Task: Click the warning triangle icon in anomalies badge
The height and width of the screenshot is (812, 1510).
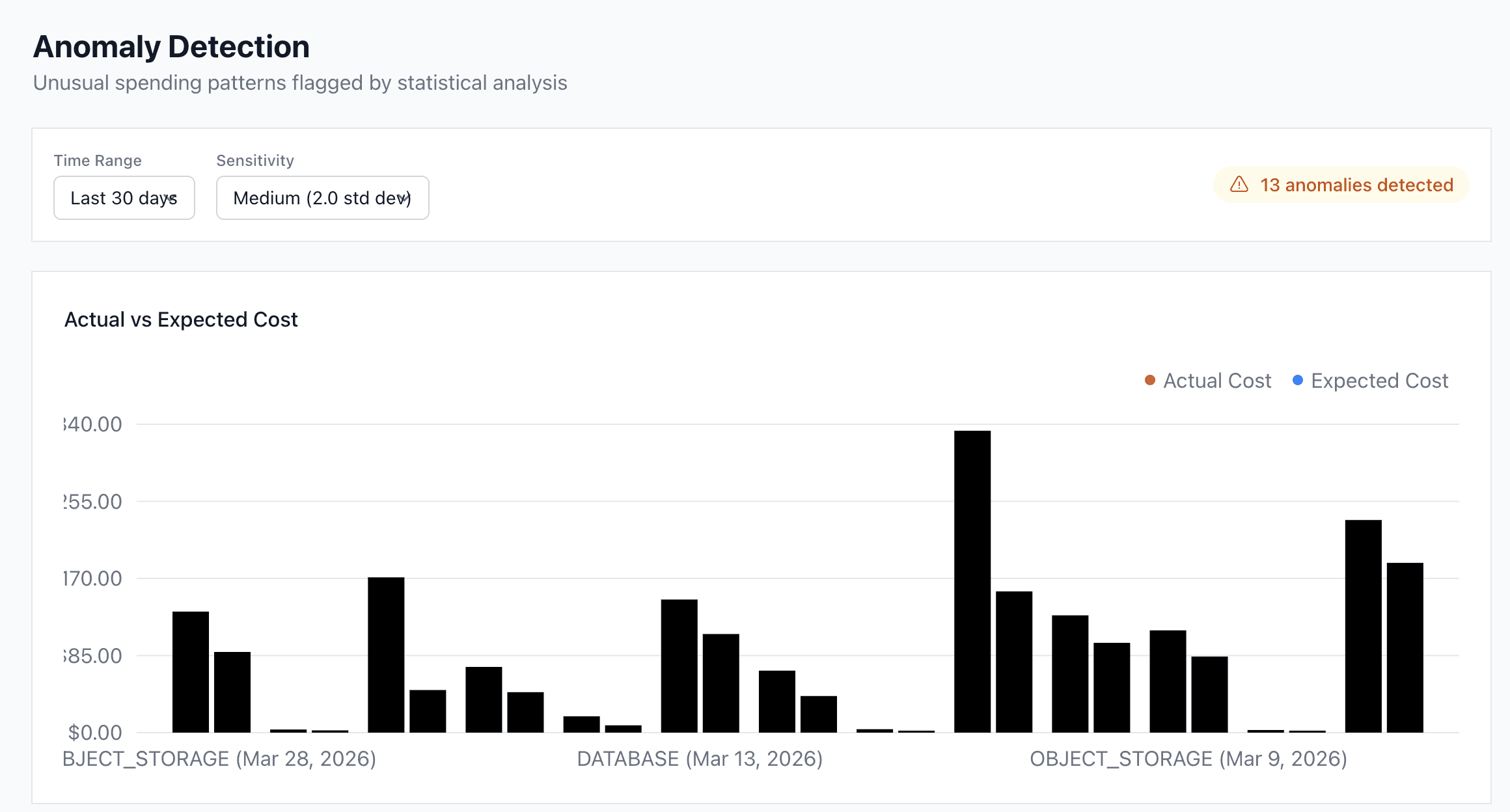Action: click(1239, 185)
